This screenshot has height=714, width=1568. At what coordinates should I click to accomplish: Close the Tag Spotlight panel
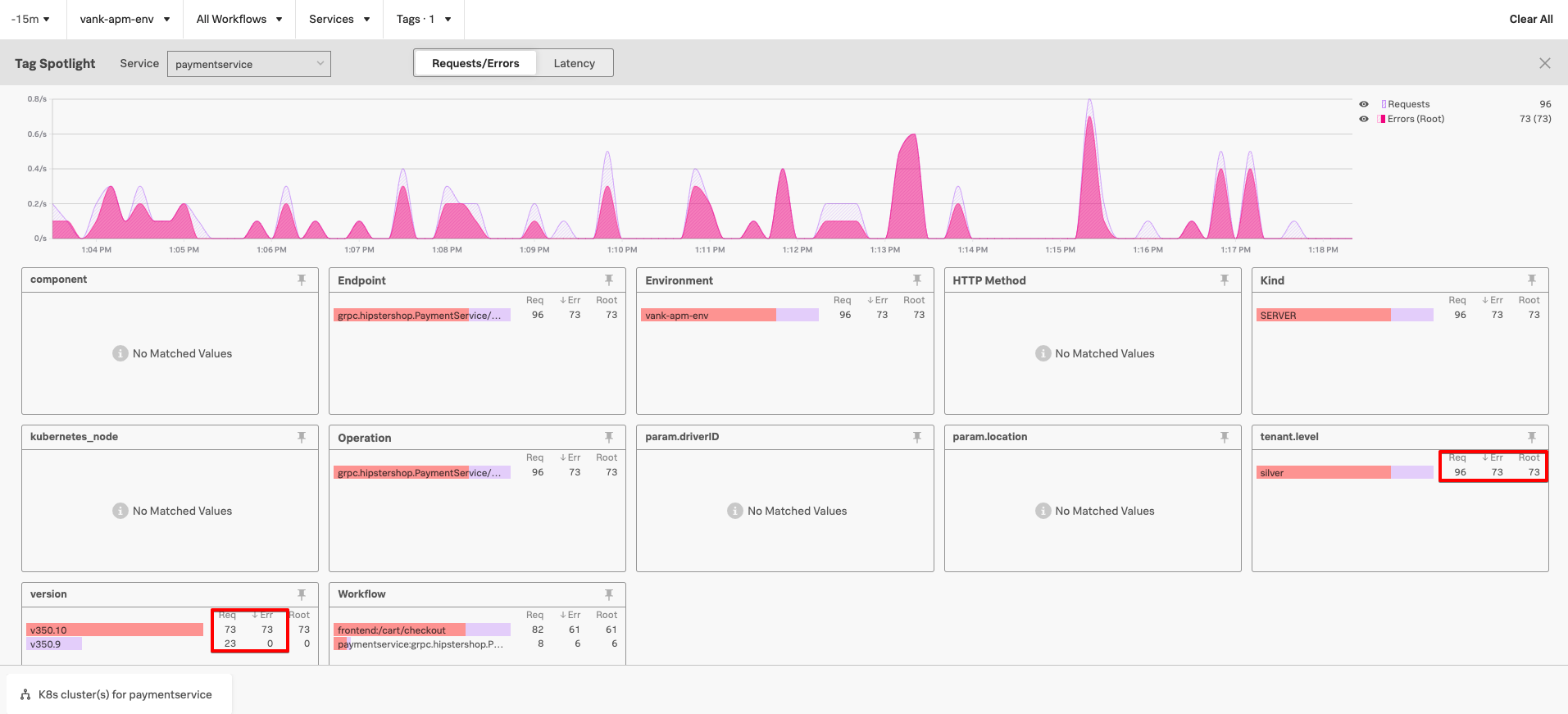click(1545, 63)
